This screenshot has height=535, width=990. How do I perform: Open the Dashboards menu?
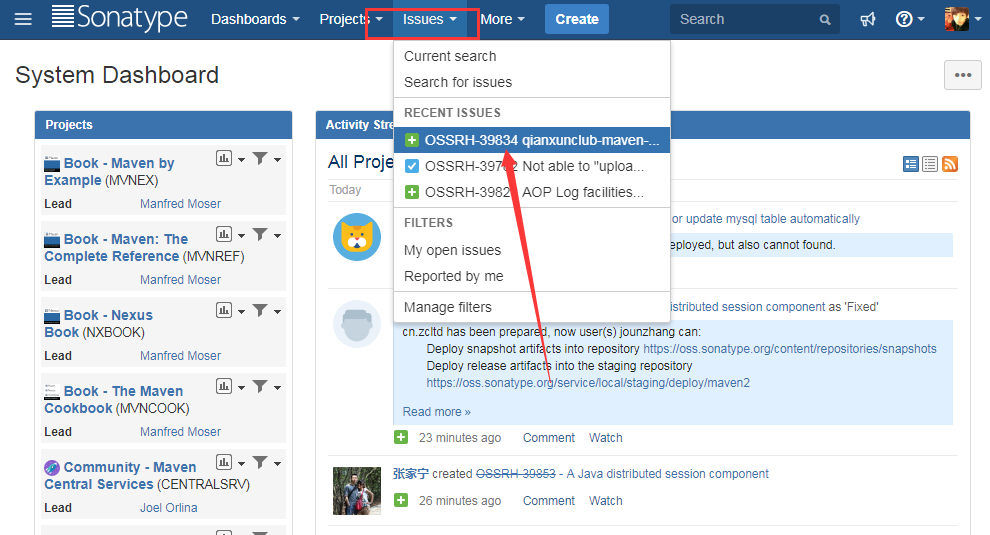[255, 20]
